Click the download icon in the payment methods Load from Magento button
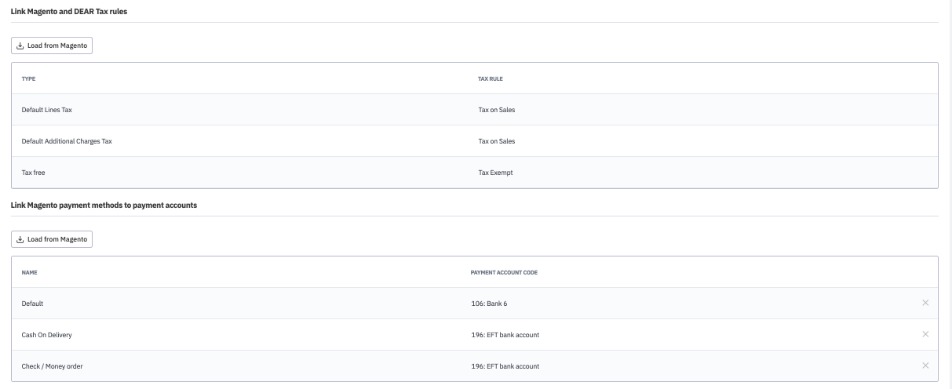This screenshot has width=952, height=389. pos(20,239)
